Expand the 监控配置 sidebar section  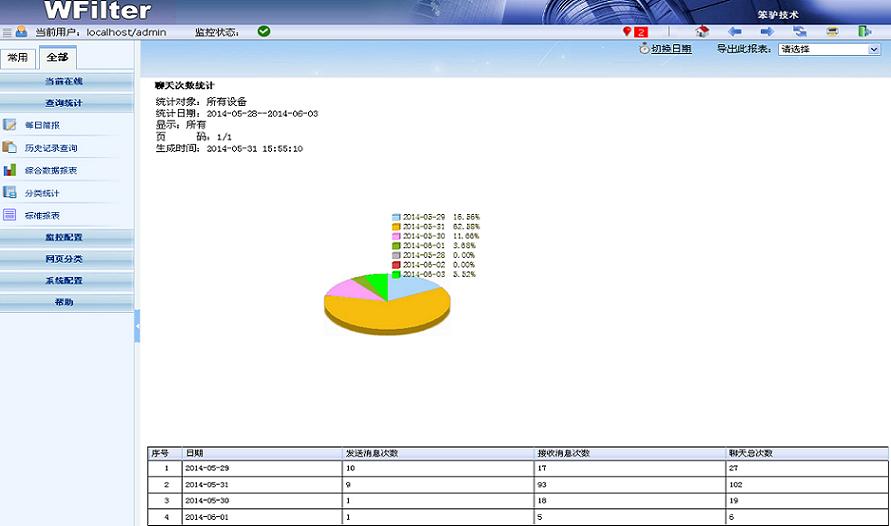coord(65,238)
